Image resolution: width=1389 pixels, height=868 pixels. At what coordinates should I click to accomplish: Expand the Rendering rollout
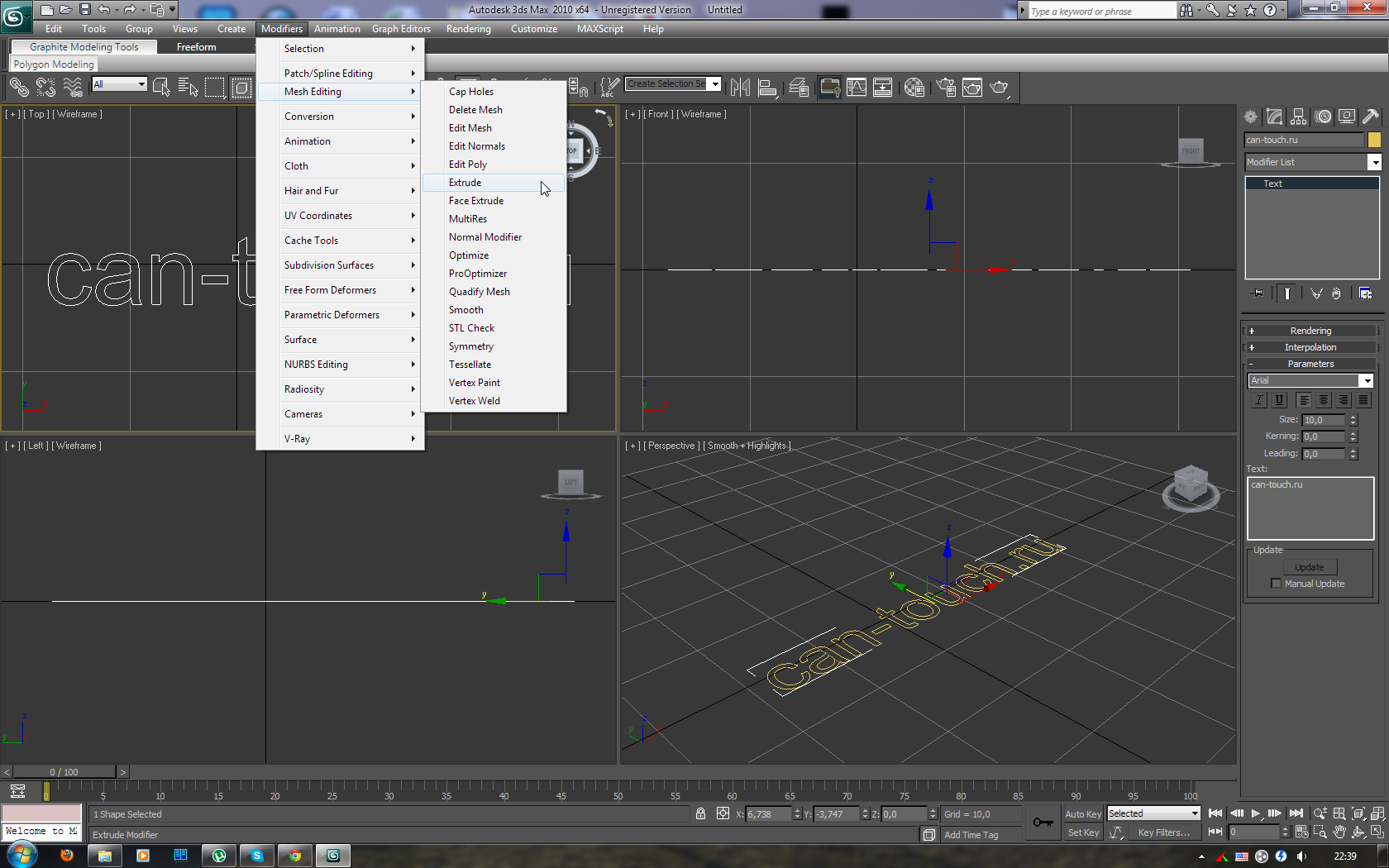pyautogui.click(x=1310, y=331)
